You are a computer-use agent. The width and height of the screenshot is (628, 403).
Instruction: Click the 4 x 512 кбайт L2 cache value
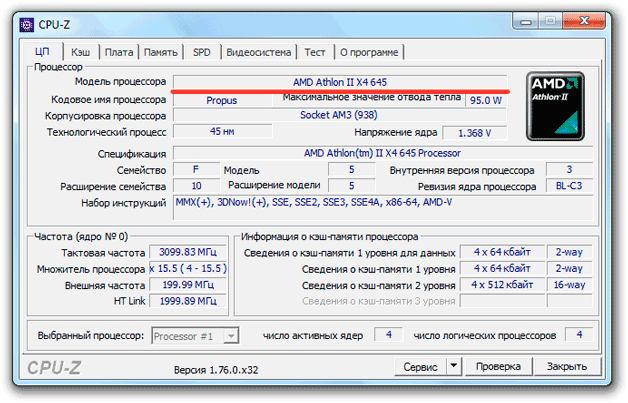tap(502, 285)
